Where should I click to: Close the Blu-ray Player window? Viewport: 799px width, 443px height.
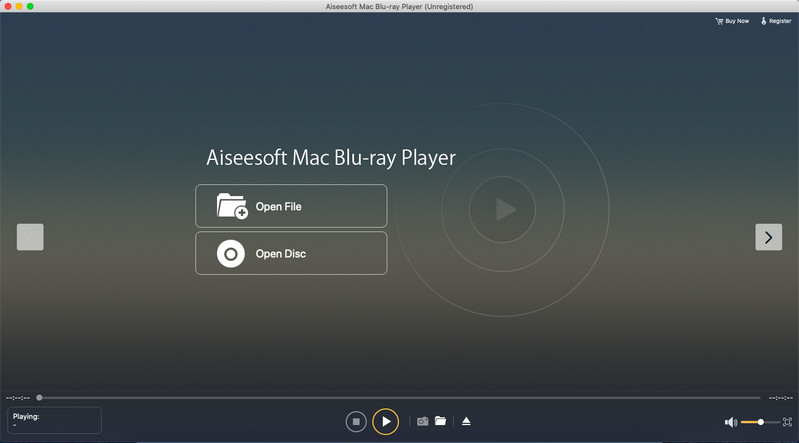coord(8,6)
